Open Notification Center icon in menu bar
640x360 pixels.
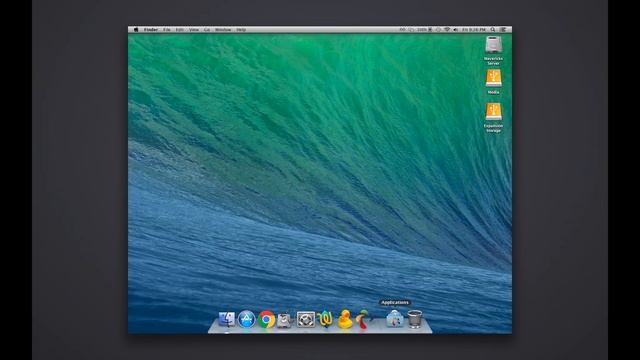click(504, 29)
